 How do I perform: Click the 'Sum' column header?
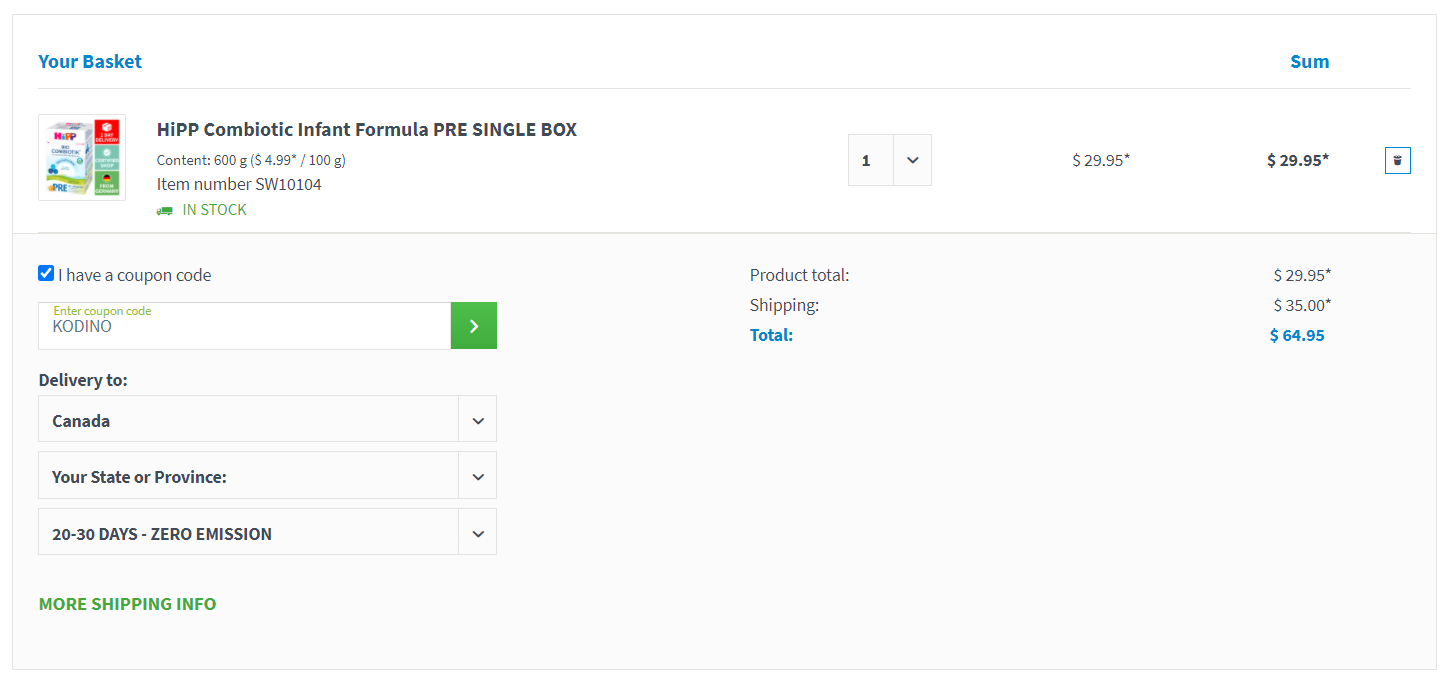pyautogui.click(x=1309, y=61)
